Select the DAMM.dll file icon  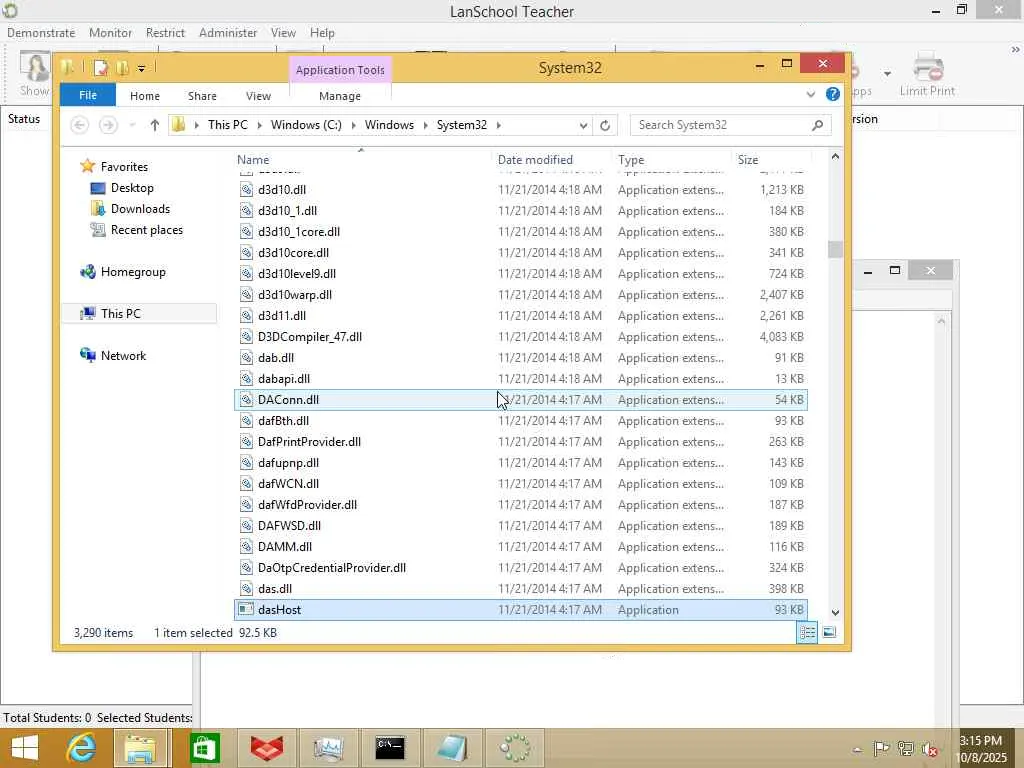(x=246, y=547)
